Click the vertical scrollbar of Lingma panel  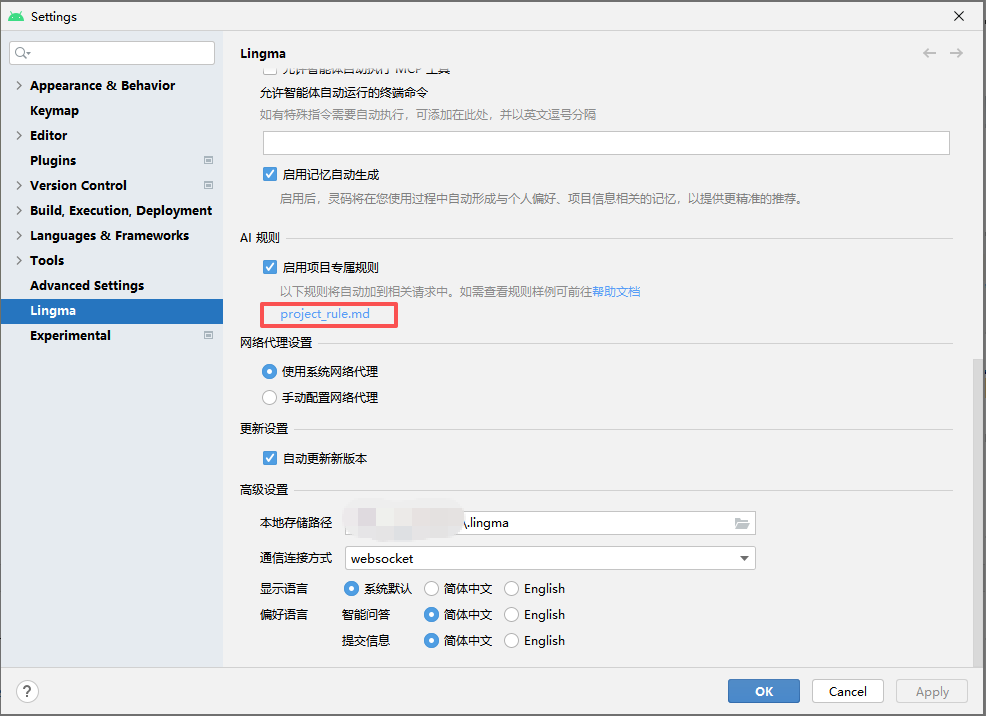[x=978, y=512]
